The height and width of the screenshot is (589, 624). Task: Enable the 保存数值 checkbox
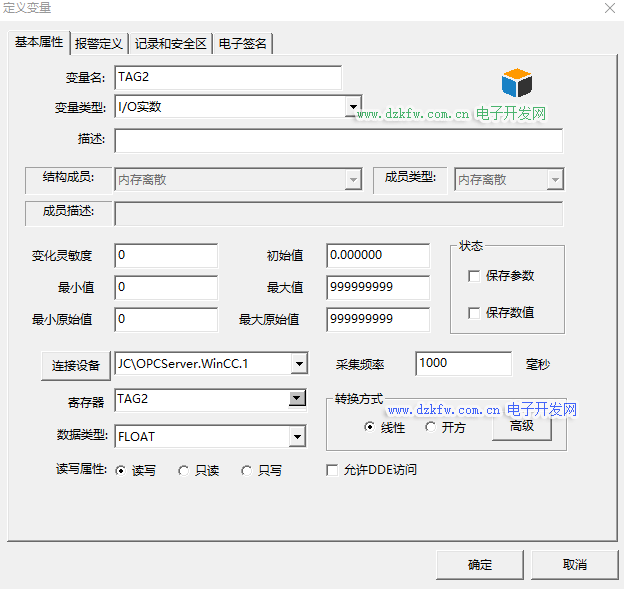point(474,313)
